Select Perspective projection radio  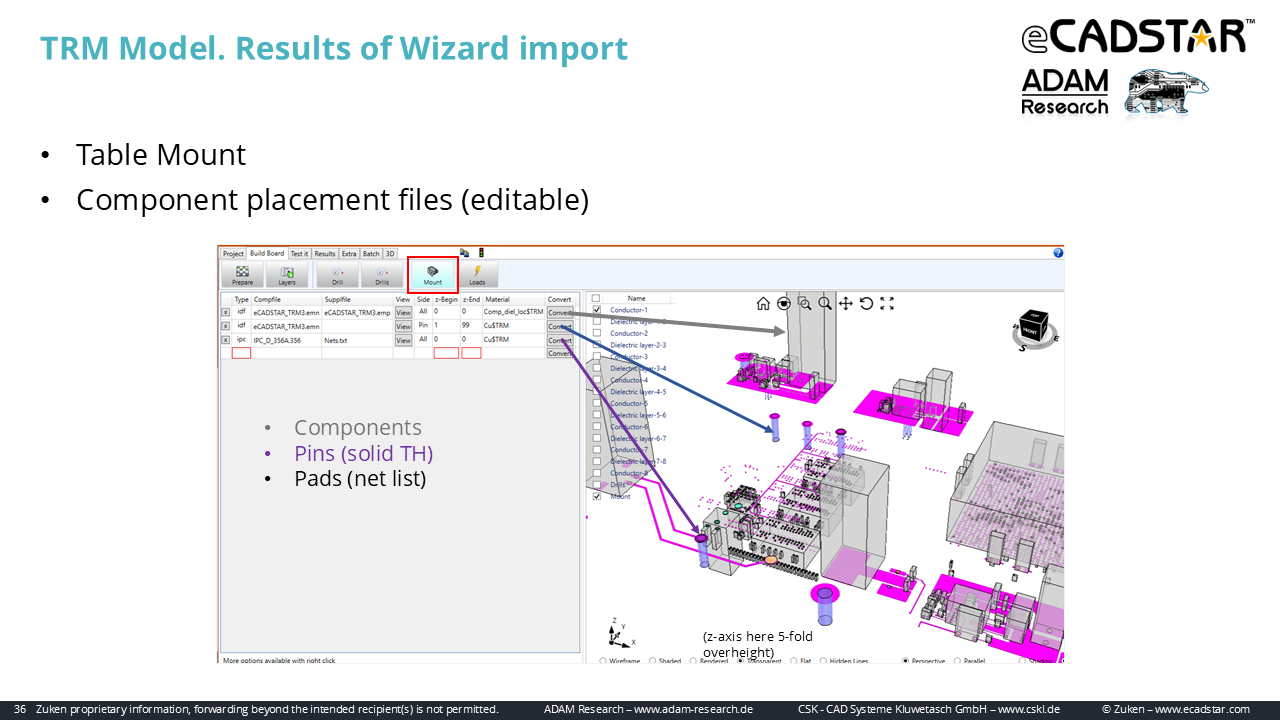tap(906, 661)
